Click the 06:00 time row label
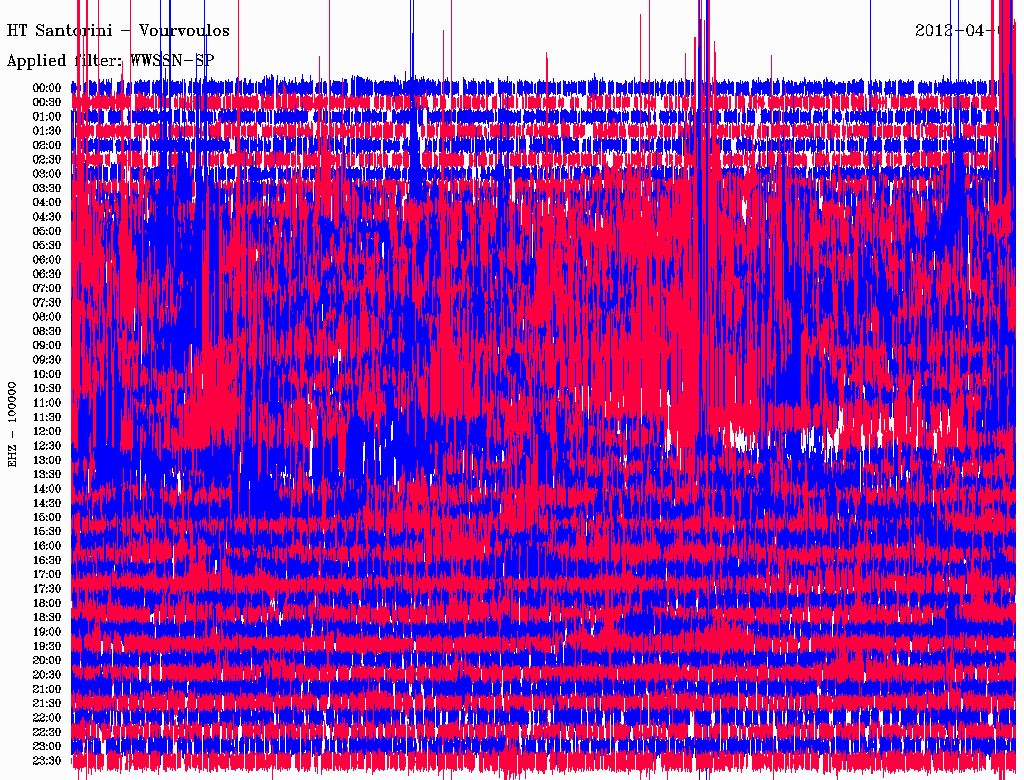This screenshot has width=1024, height=780. [47, 260]
